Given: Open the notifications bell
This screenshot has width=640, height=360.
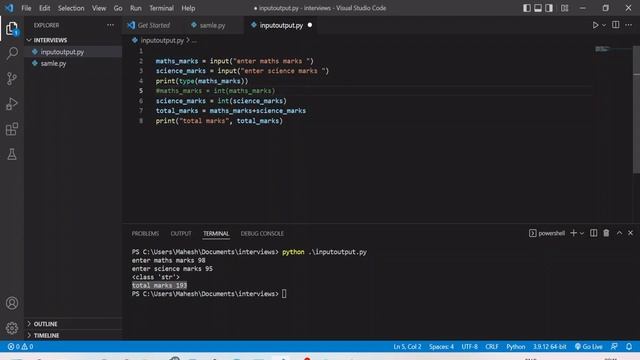Looking at the screenshot, I should [x=629, y=347].
